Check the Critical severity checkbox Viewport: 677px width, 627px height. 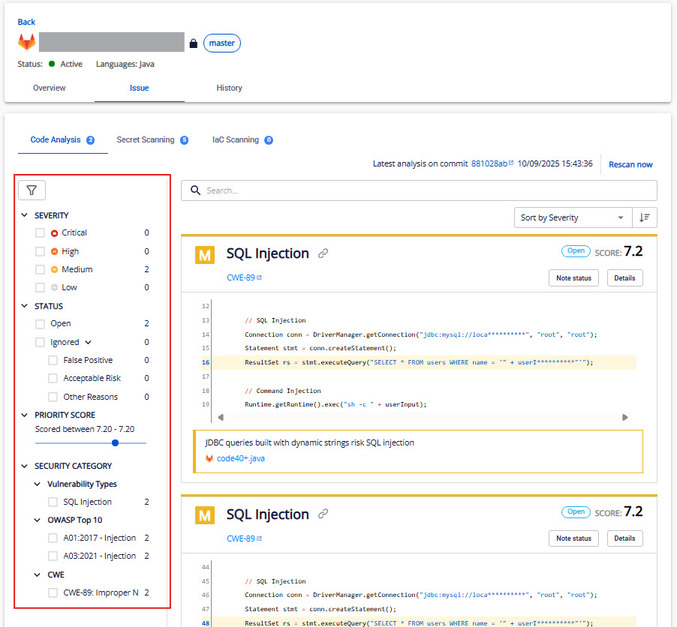(40, 233)
